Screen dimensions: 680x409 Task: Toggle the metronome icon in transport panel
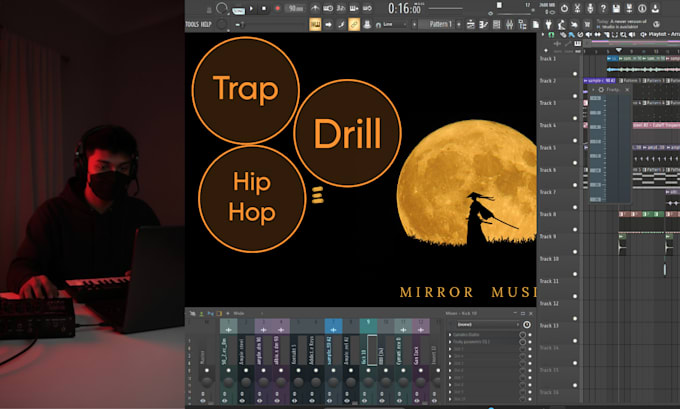pyautogui.click(x=315, y=8)
